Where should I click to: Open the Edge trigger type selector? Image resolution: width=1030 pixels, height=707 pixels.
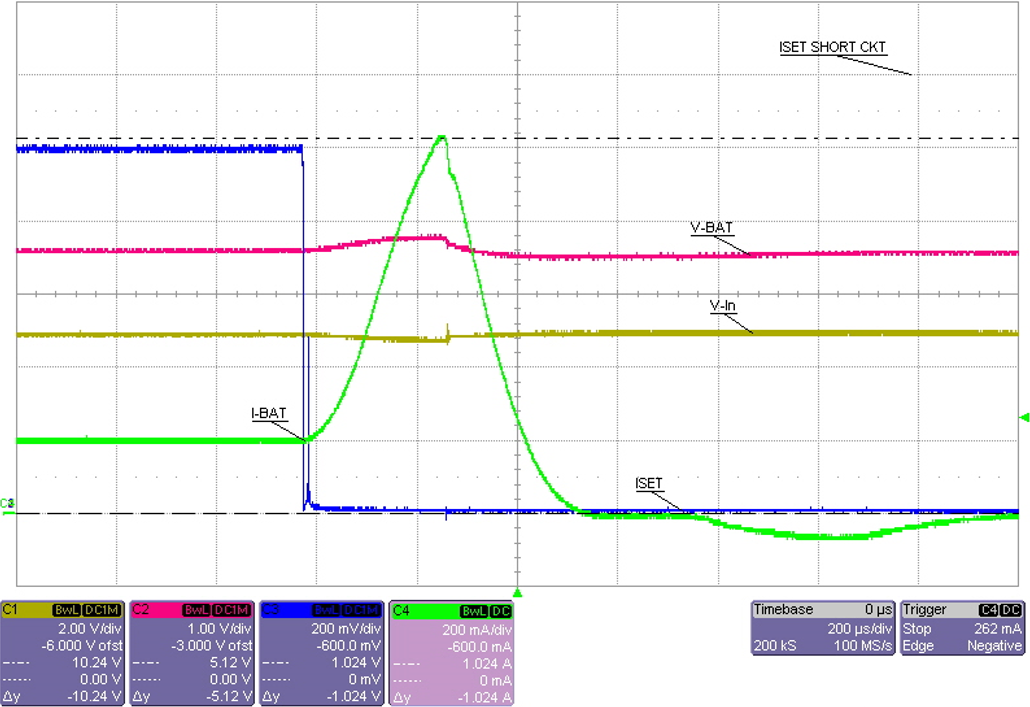[917, 646]
